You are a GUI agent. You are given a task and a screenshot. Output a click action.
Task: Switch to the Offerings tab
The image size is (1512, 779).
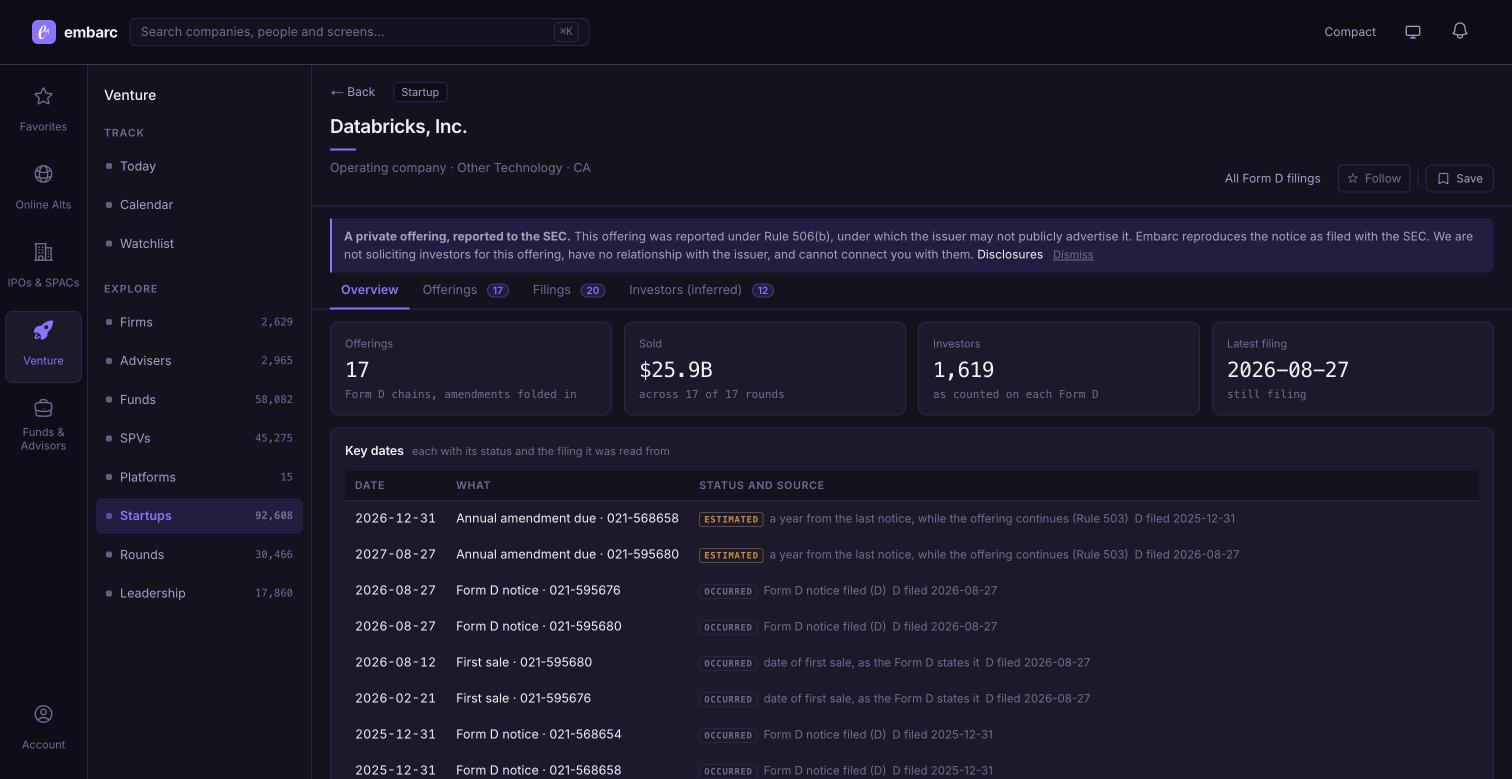tap(465, 290)
